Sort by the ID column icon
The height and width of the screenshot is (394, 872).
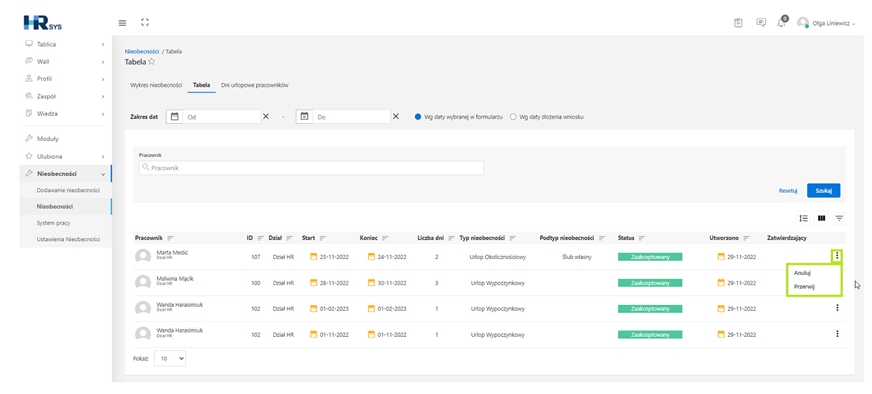click(260, 238)
